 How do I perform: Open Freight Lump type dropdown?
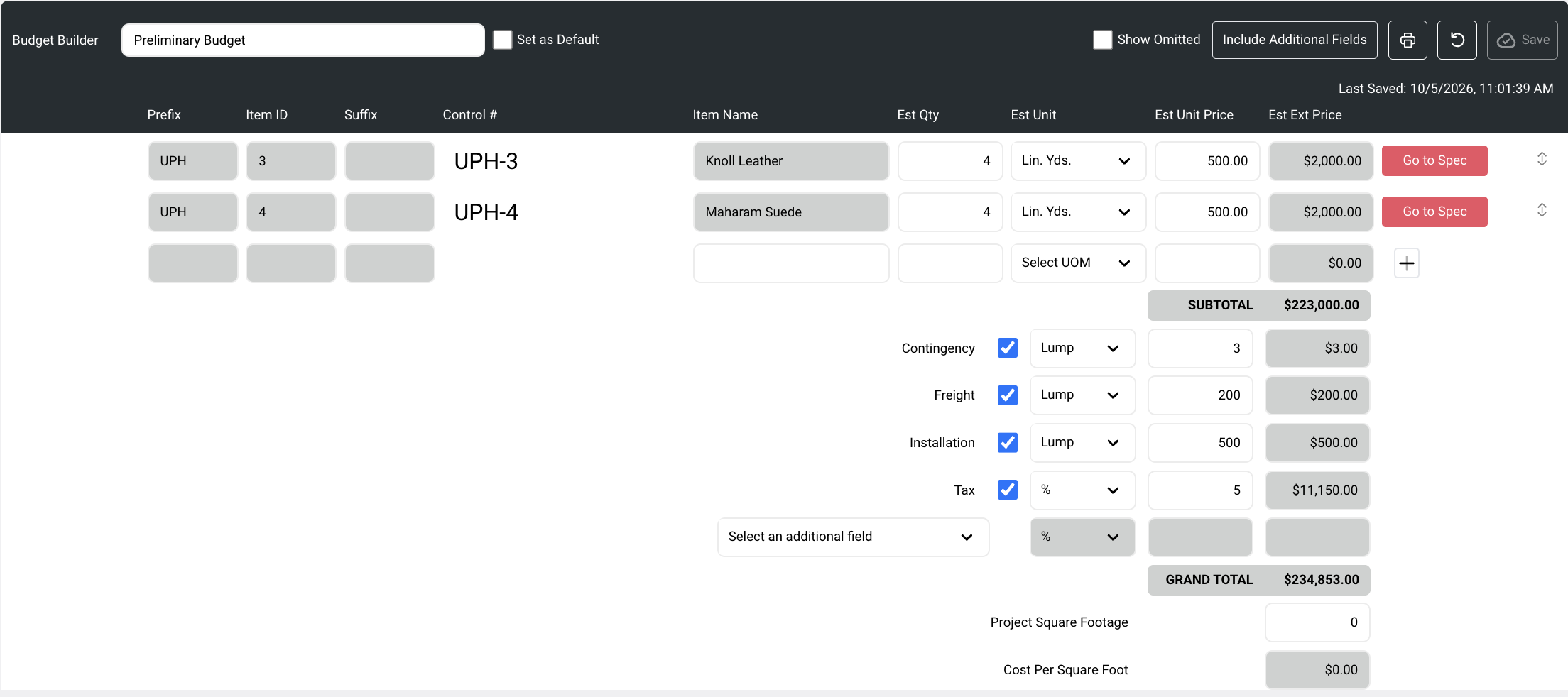[1082, 395]
